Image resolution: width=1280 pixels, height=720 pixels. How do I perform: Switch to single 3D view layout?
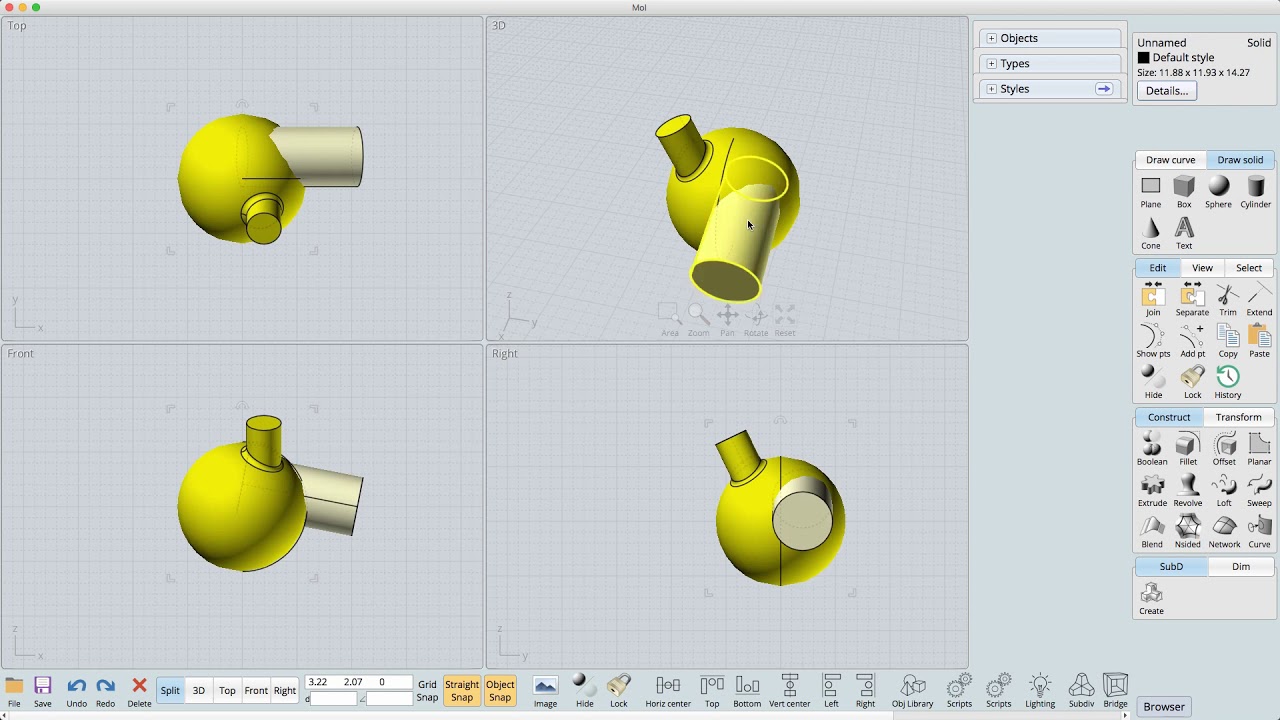coord(199,691)
